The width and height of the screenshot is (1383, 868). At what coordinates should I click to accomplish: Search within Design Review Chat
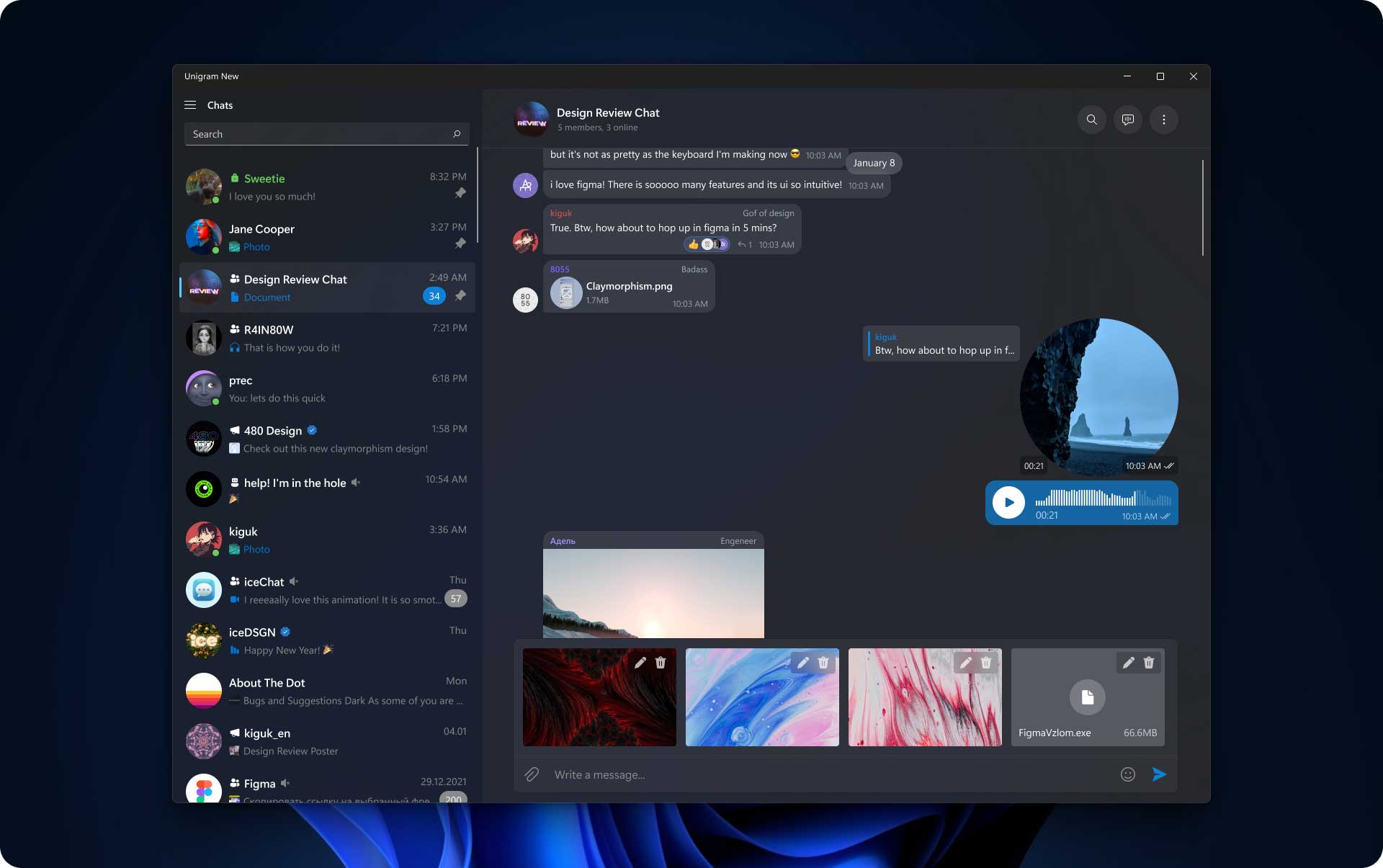click(1092, 120)
